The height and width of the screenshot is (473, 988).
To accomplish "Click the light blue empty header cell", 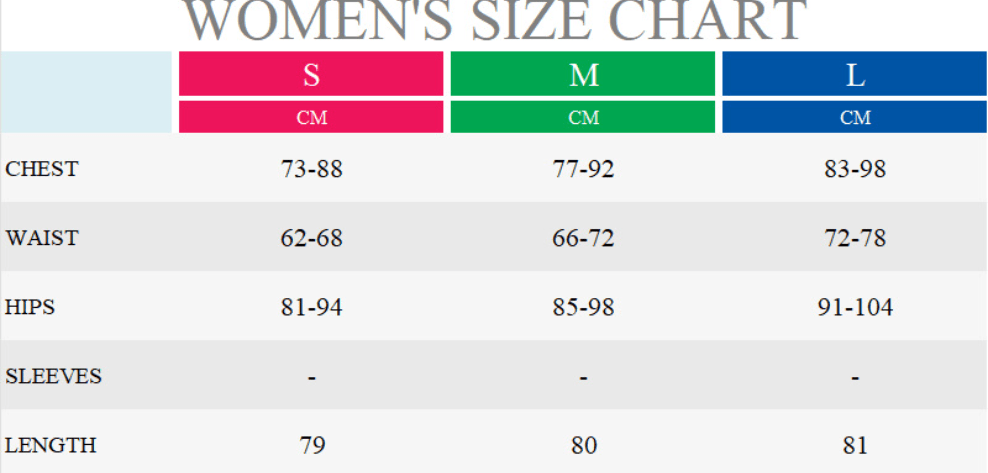I will [86, 92].
